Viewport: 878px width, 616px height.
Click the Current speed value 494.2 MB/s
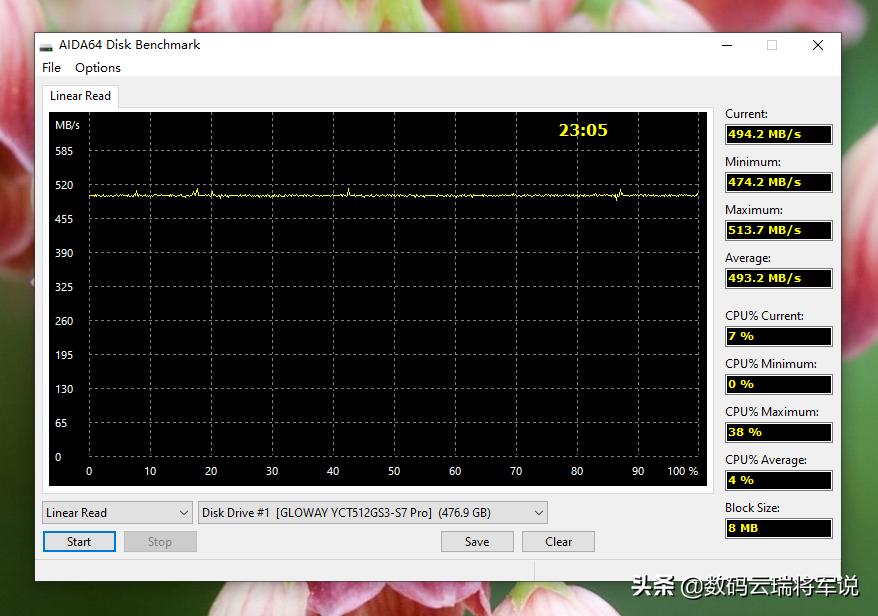tap(778, 134)
